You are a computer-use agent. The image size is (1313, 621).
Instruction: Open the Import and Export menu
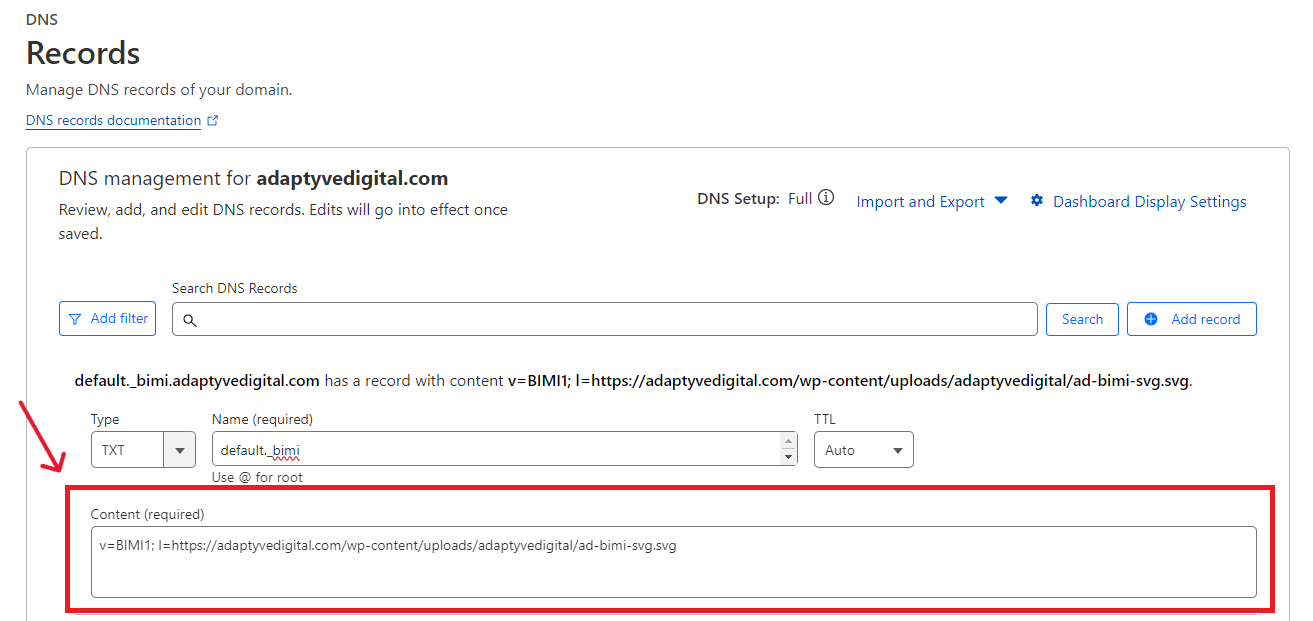920,202
